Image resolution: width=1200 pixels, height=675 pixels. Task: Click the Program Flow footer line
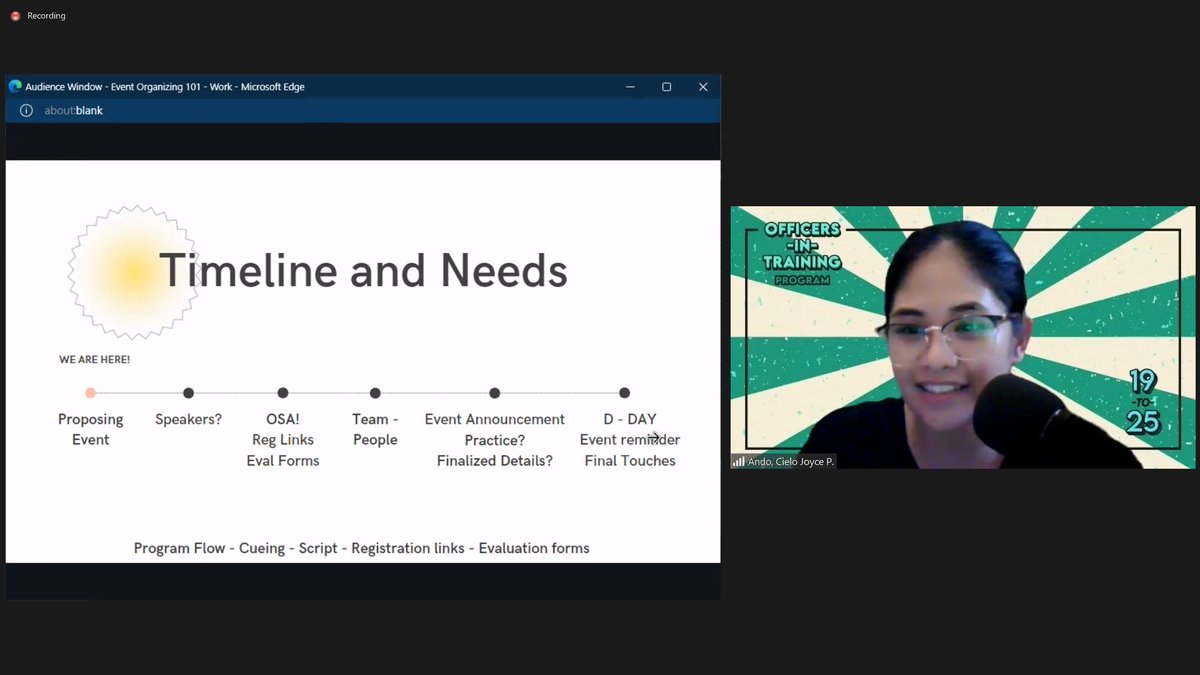pos(362,548)
